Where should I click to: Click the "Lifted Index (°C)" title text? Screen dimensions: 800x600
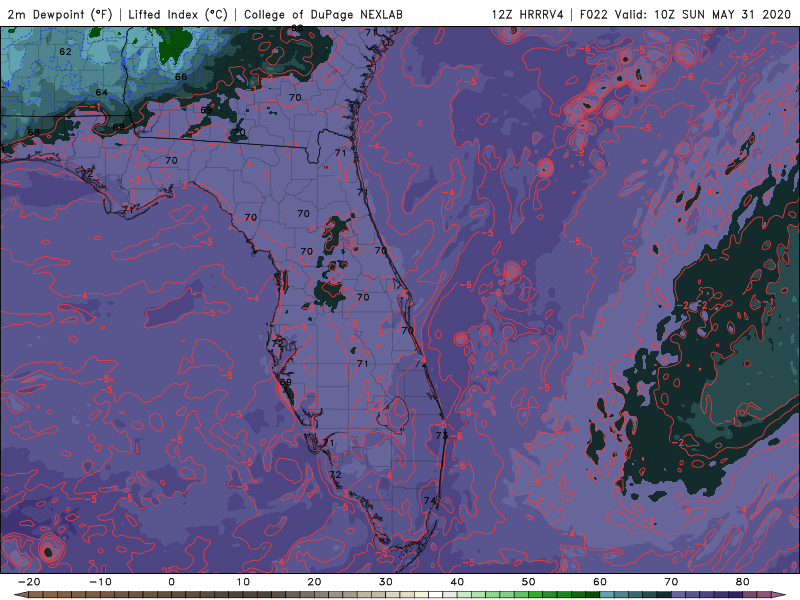[178, 15]
